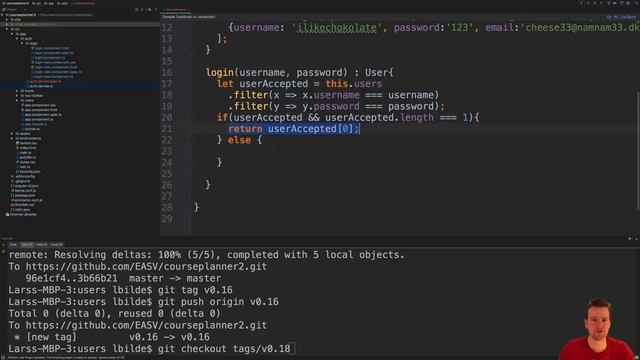
Task: Open login-view.component.ts file in tree
Action: click(x=53, y=77)
